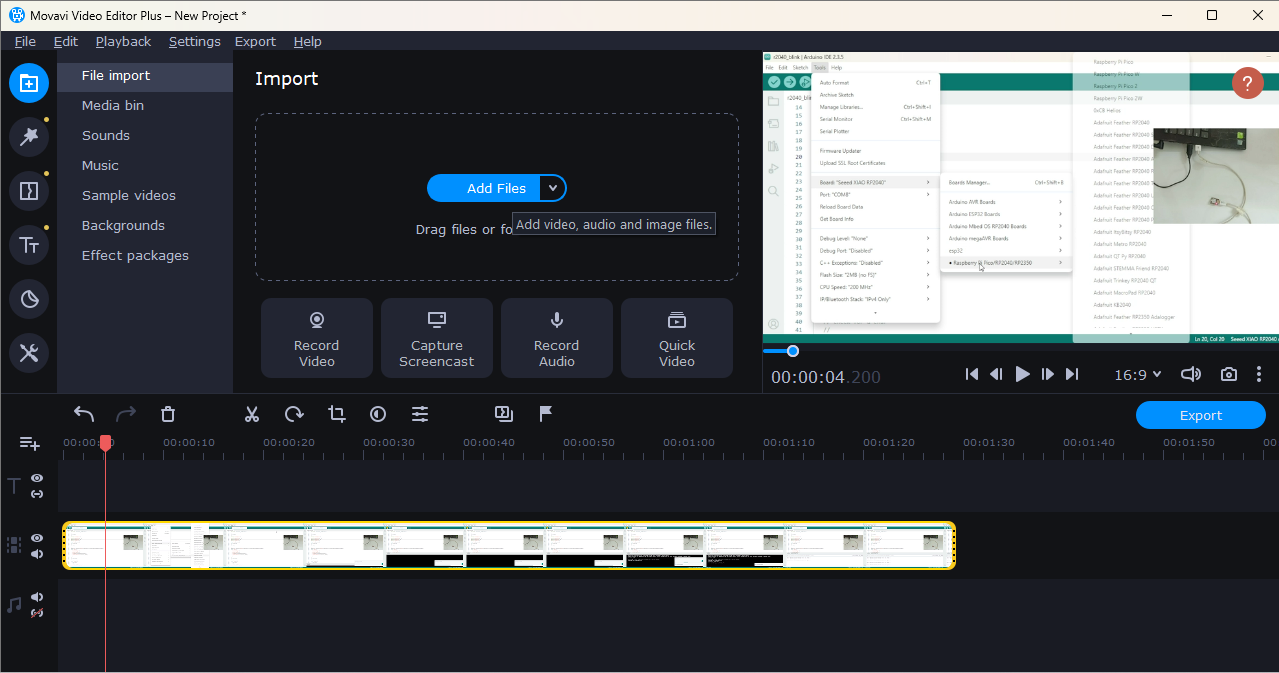The width and height of the screenshot is (1279, 673).
Task: Step forward one frame
Action: pyautogui.click(x=1048, y=374)
